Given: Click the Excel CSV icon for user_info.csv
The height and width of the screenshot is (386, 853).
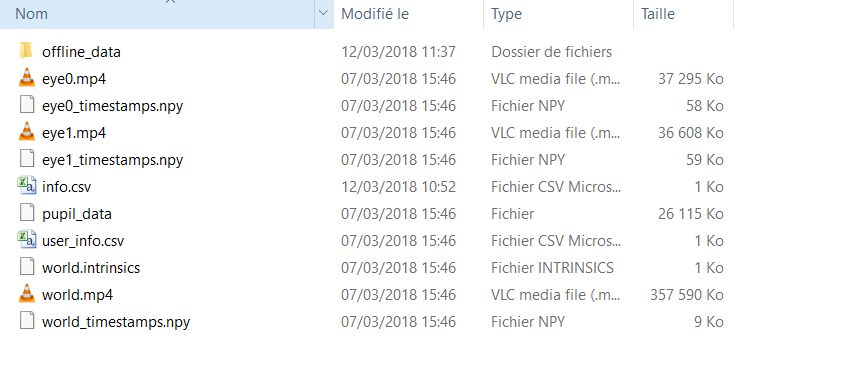Looking at the screenshot, I should tap(26, 240).
